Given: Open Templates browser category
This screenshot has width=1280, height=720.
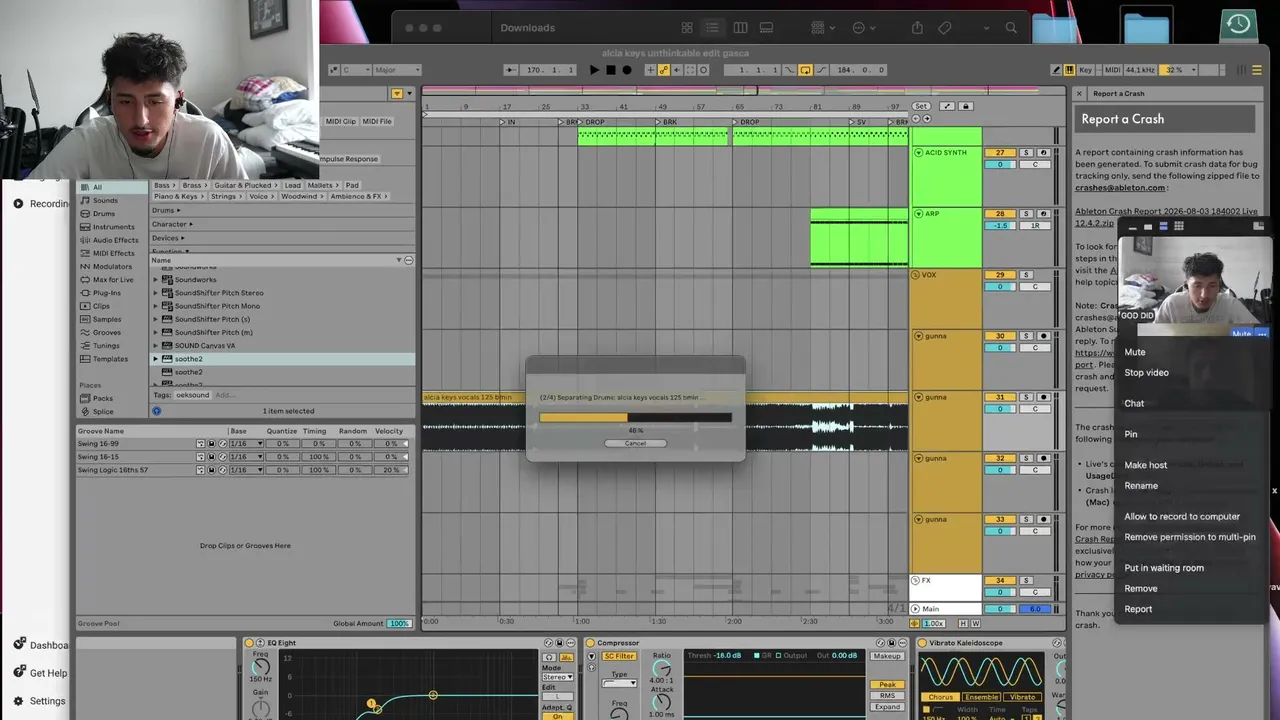Looking at the screenshot, I should pyautogui.click(x=110, y=359).
